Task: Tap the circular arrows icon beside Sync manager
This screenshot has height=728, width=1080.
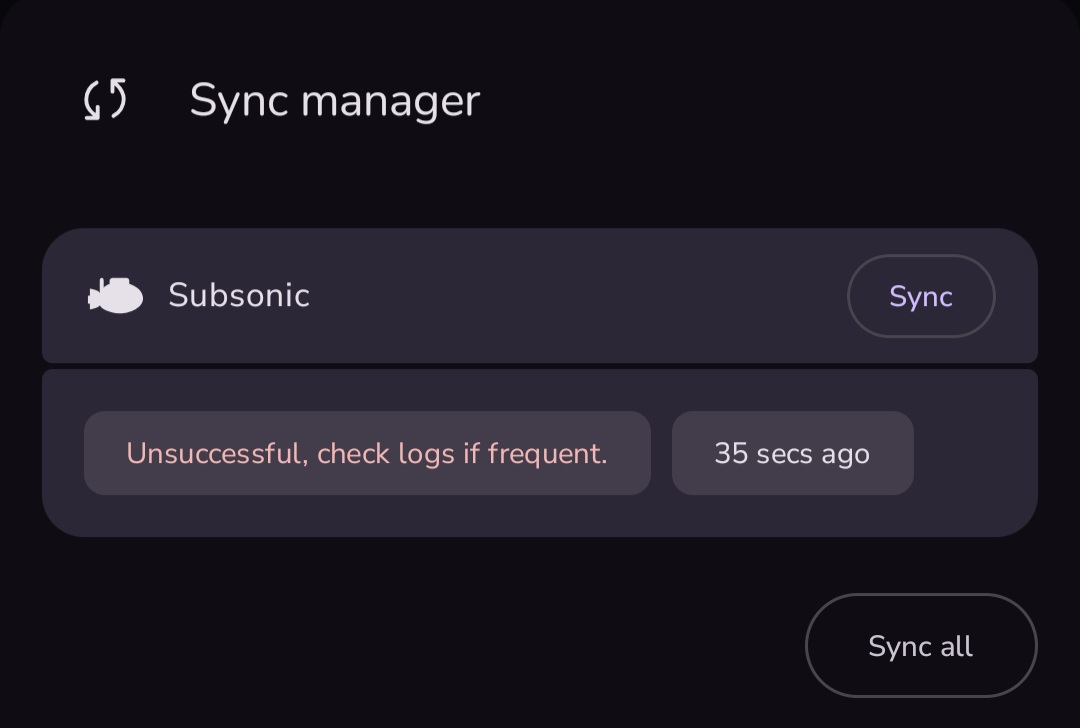Action: point(105,100)
